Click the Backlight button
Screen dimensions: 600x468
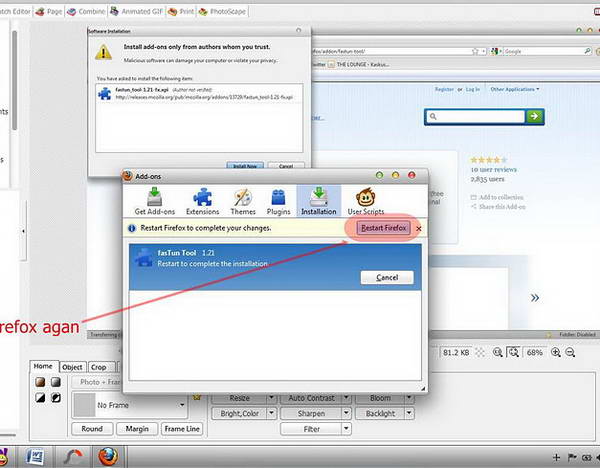[x=380, y=414]
